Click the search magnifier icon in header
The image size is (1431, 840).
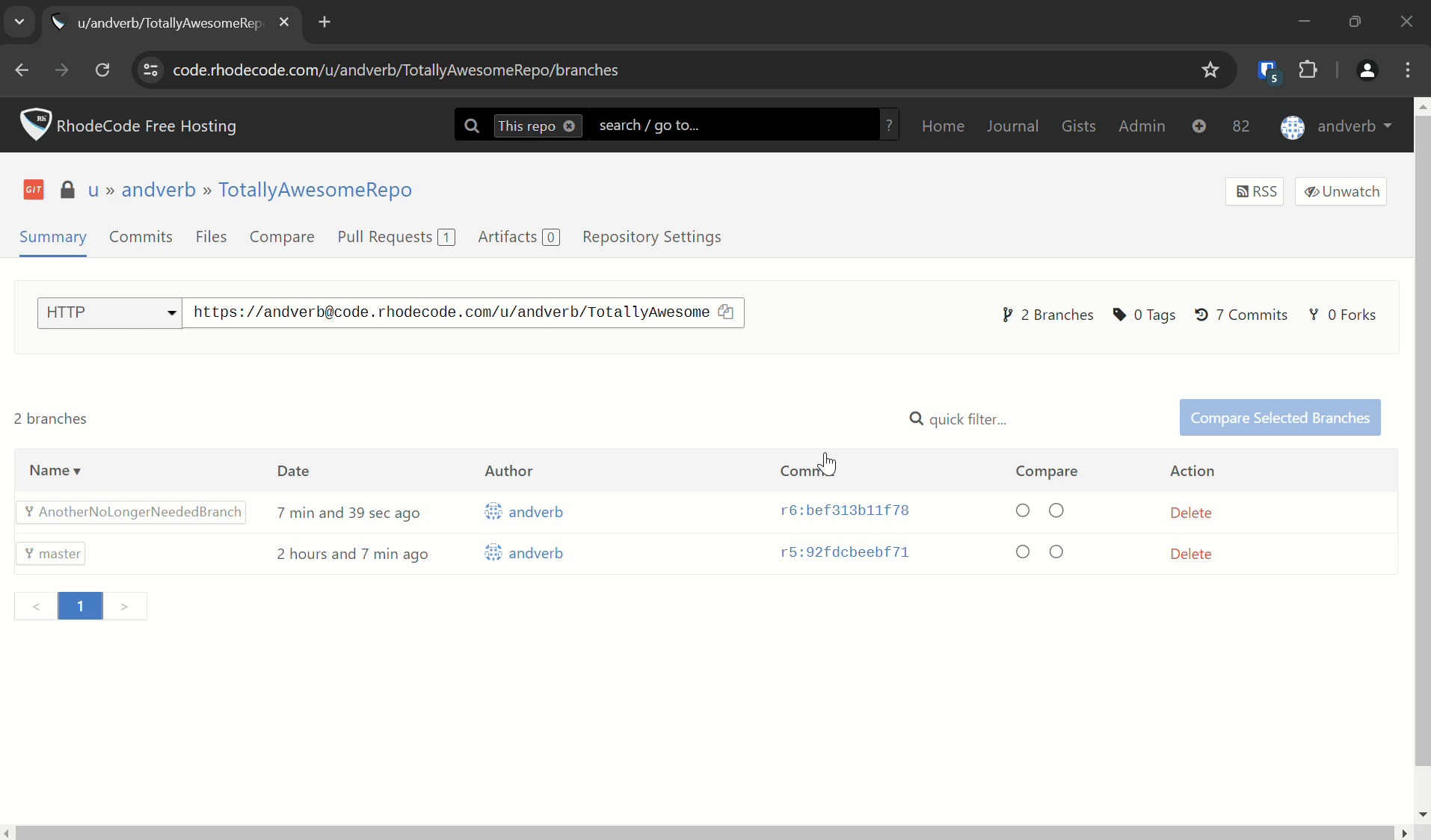tap(472, 126)
